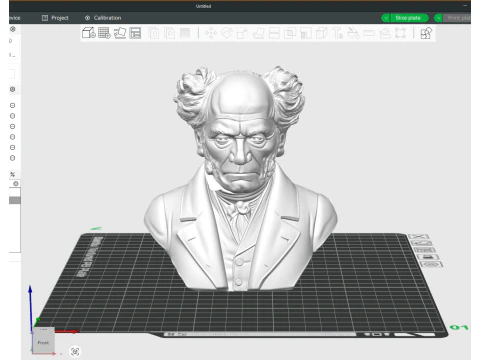
Task: Select the Color painting bucket tool
Action: [x=353, y=33]
